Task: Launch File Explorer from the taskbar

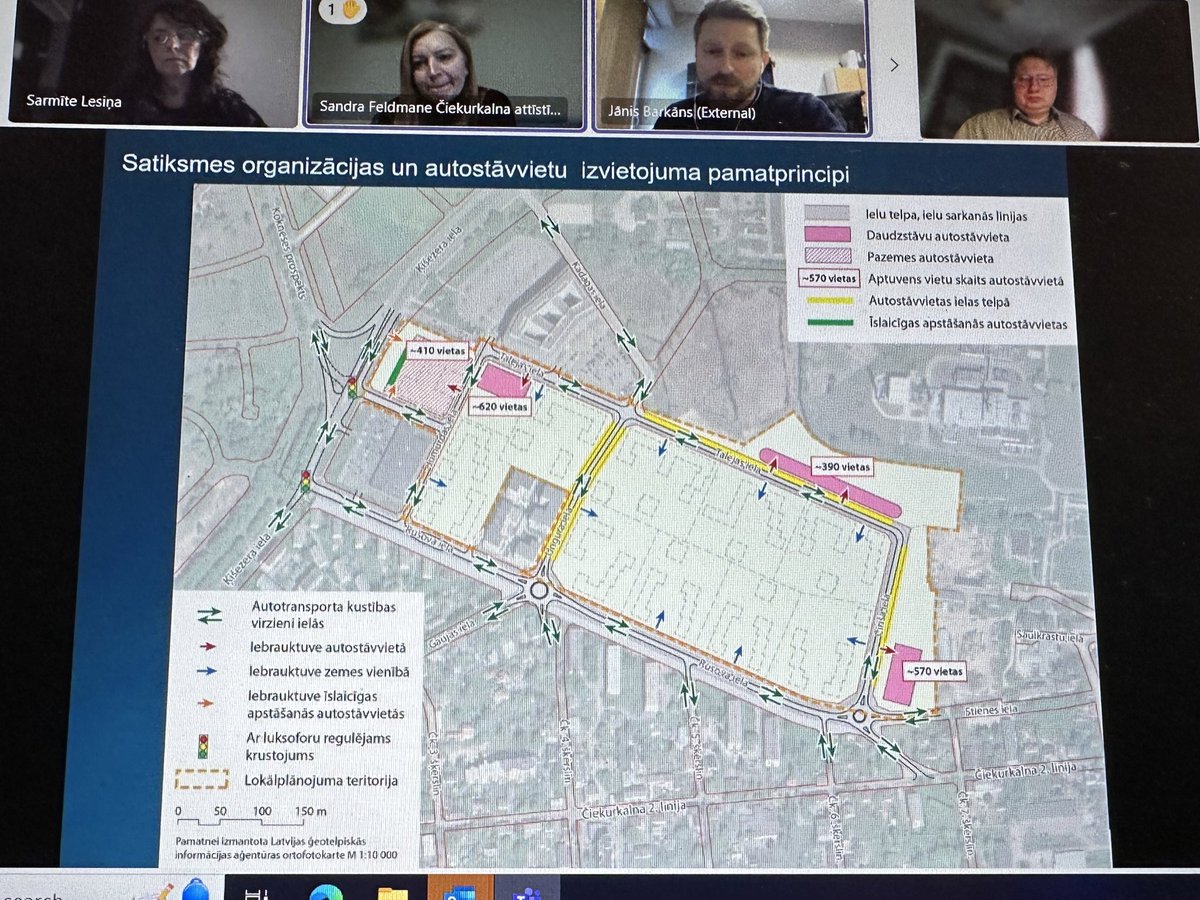Action: (x=392, y=891)
